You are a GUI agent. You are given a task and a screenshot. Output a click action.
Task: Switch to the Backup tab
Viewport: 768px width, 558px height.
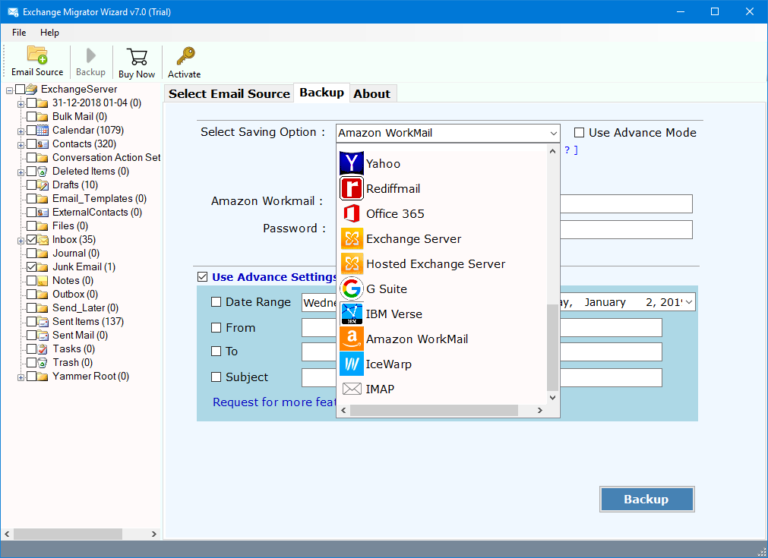pos(321,93)
